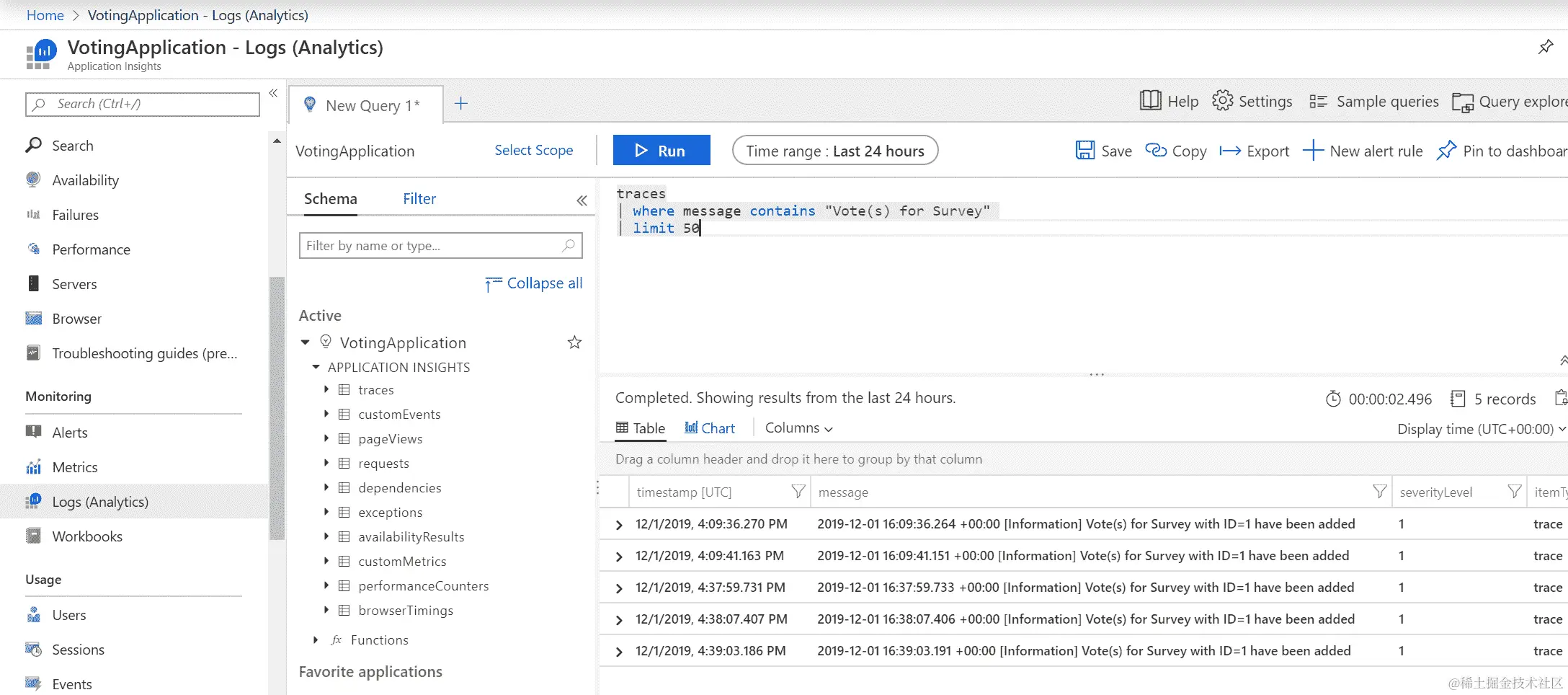Open Servers via its server icon
This screenshot has height=695, width=1568.
pos(33,283)
